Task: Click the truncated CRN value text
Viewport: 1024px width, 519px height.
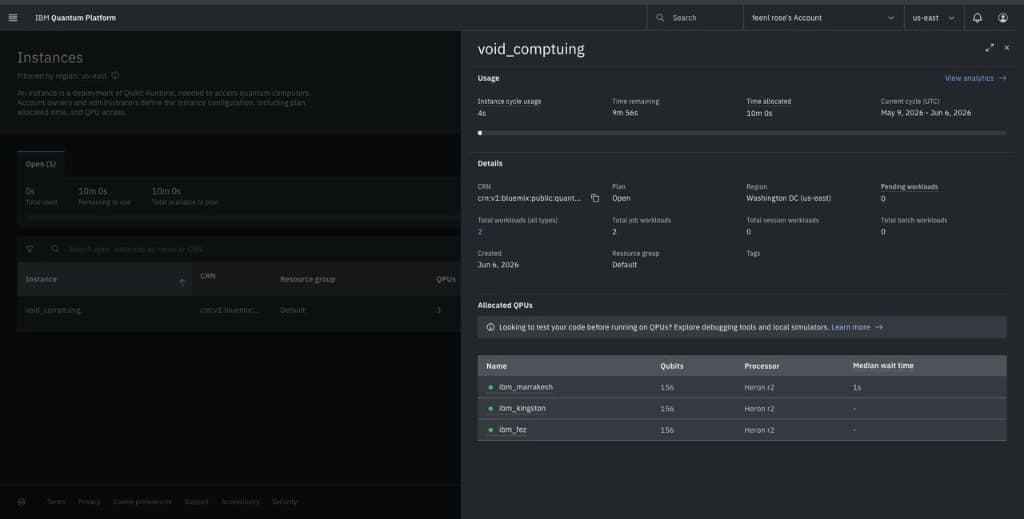Action: click(x=529, y=198)
